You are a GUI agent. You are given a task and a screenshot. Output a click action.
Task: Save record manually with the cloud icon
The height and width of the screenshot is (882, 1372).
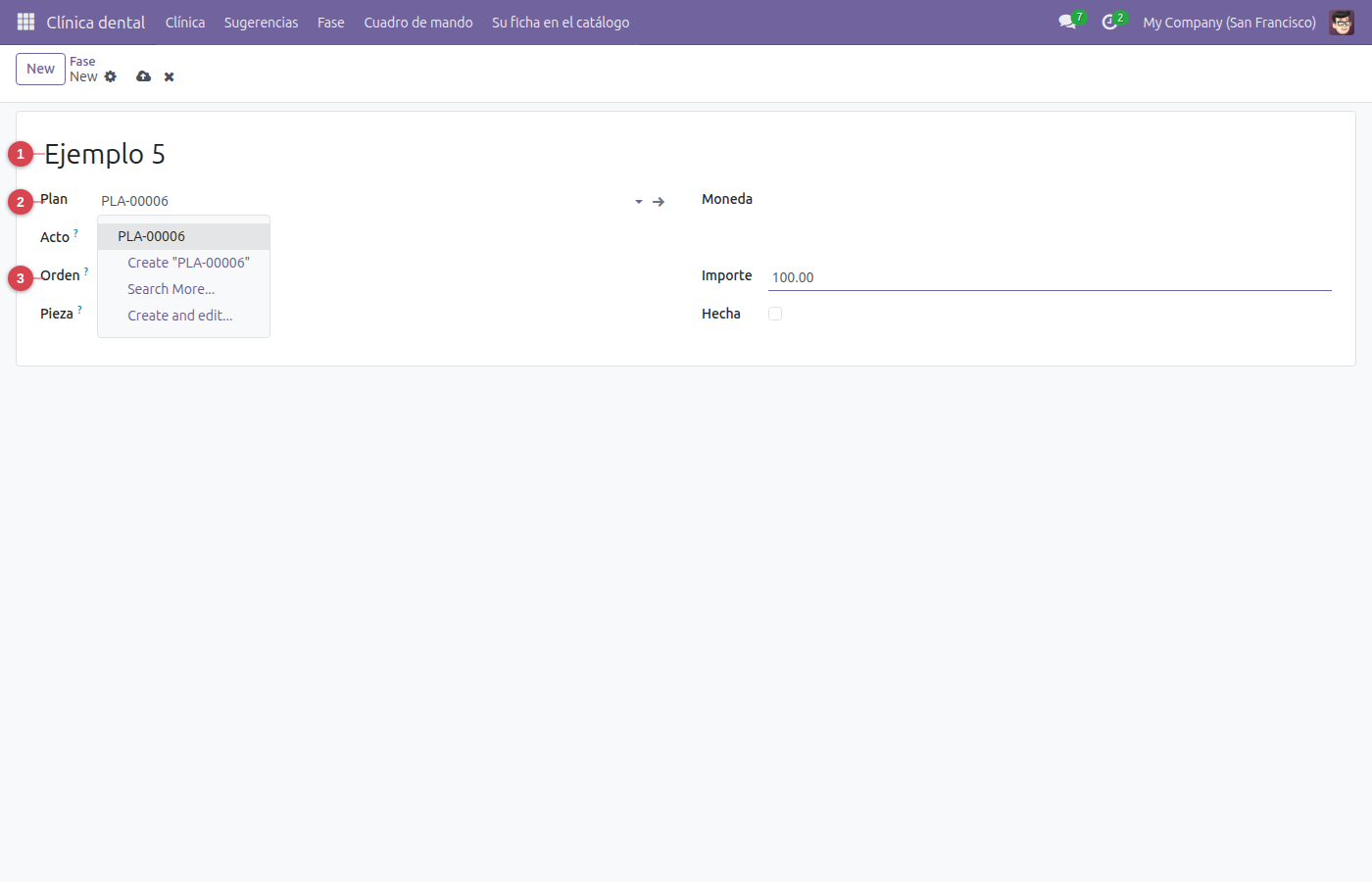[143, 76]
